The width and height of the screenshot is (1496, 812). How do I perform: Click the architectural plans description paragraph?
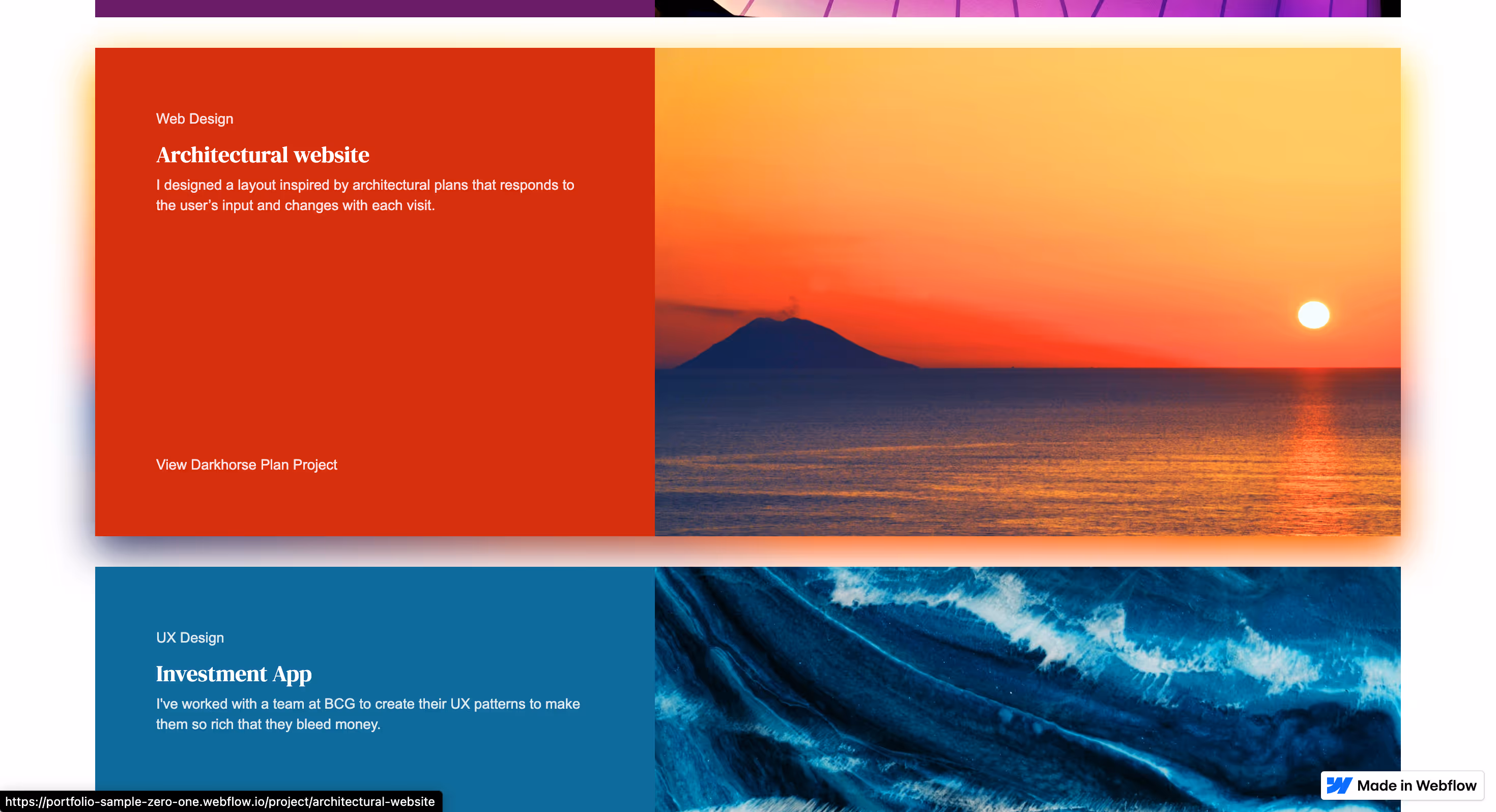click(x=365, y=195)
